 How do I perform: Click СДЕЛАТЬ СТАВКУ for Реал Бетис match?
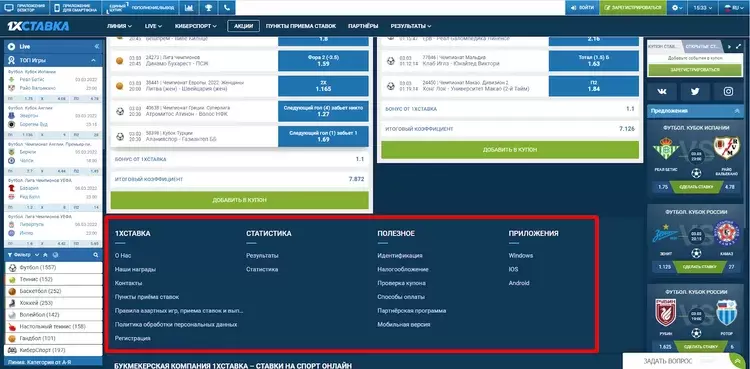696,187
